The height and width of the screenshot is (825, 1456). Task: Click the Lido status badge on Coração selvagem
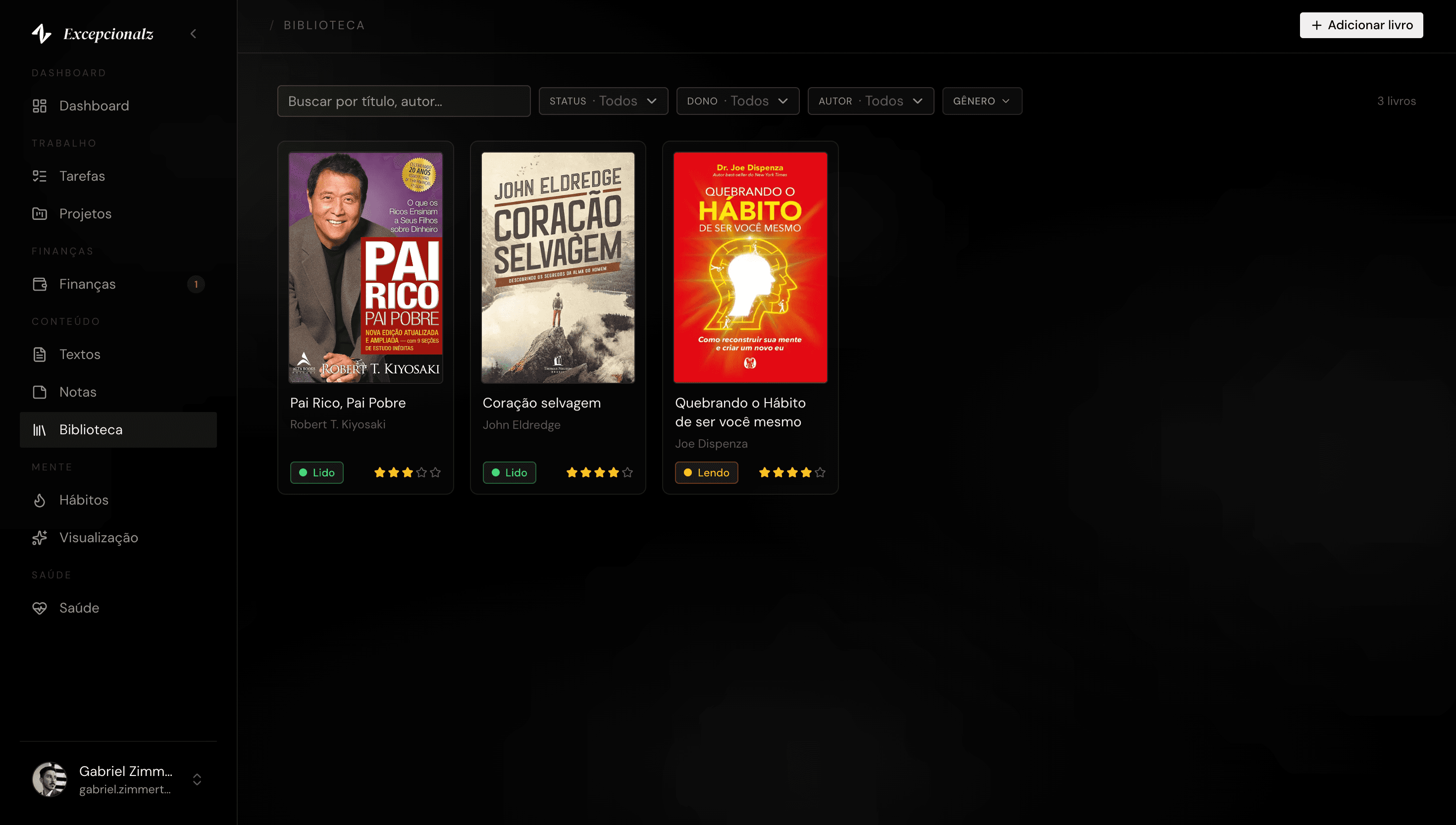click(x=509, y=472)
